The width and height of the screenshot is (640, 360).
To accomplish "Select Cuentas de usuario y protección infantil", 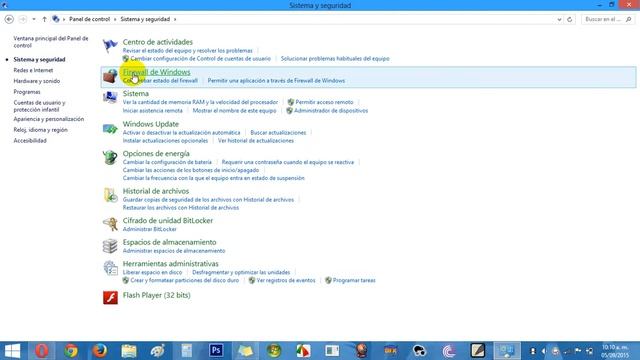I will (x=39, y=106).
